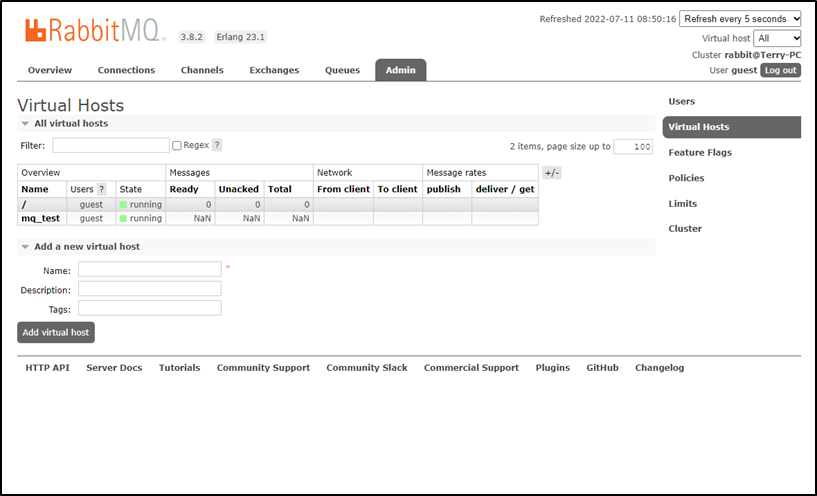
Task: Click the Add virtual host button
Action: [56, 332]
